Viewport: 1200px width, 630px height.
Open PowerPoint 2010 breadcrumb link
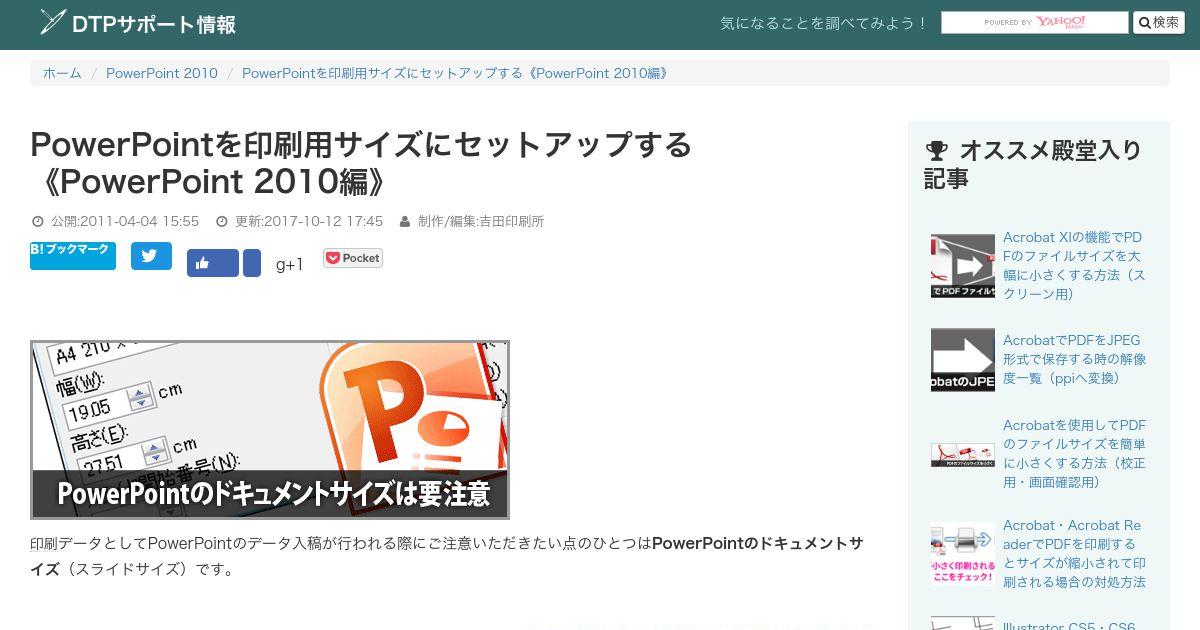(162, 73)
